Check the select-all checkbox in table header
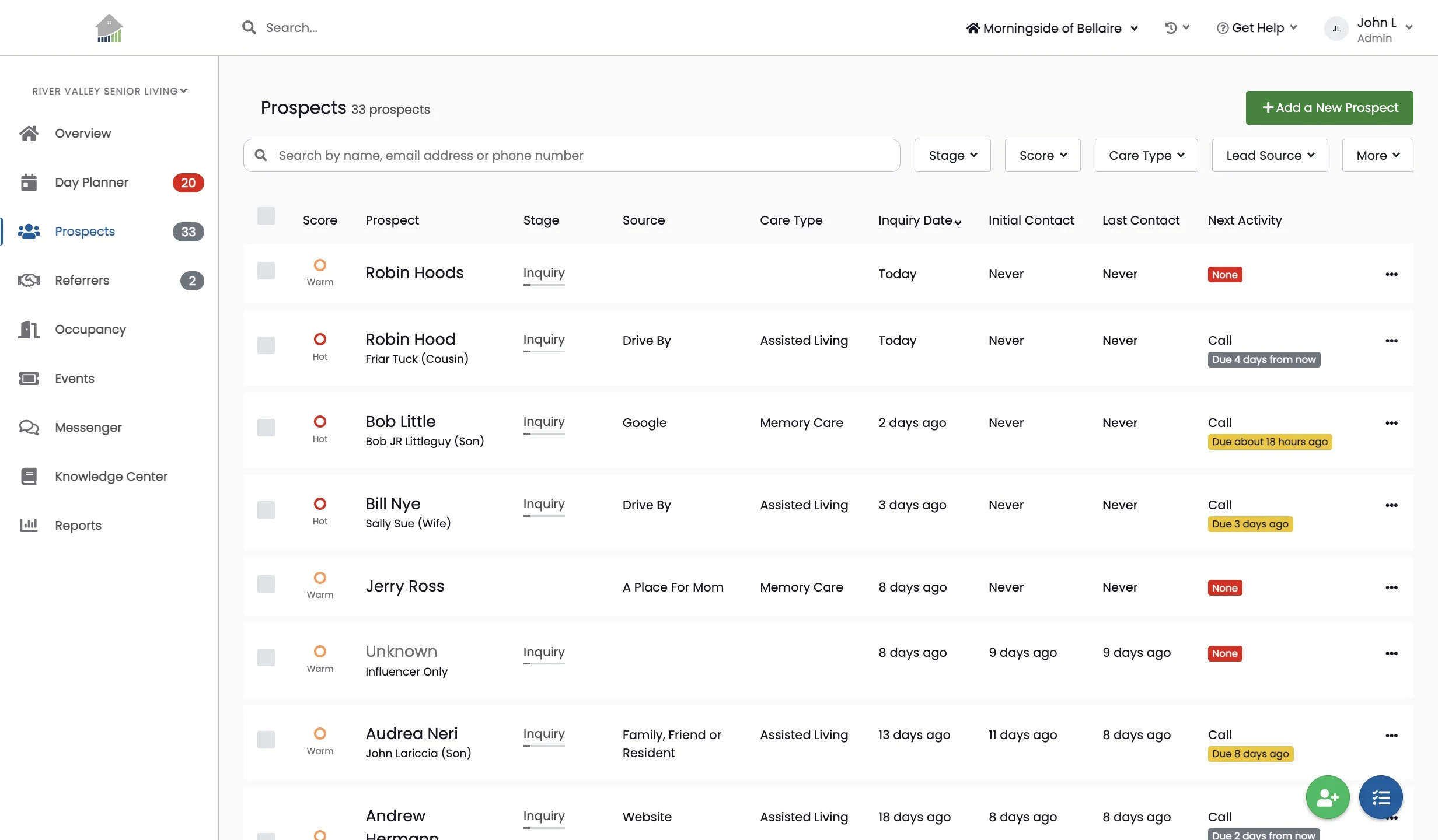The height and width of the screenshot is (840, 1438). (266, 216)
